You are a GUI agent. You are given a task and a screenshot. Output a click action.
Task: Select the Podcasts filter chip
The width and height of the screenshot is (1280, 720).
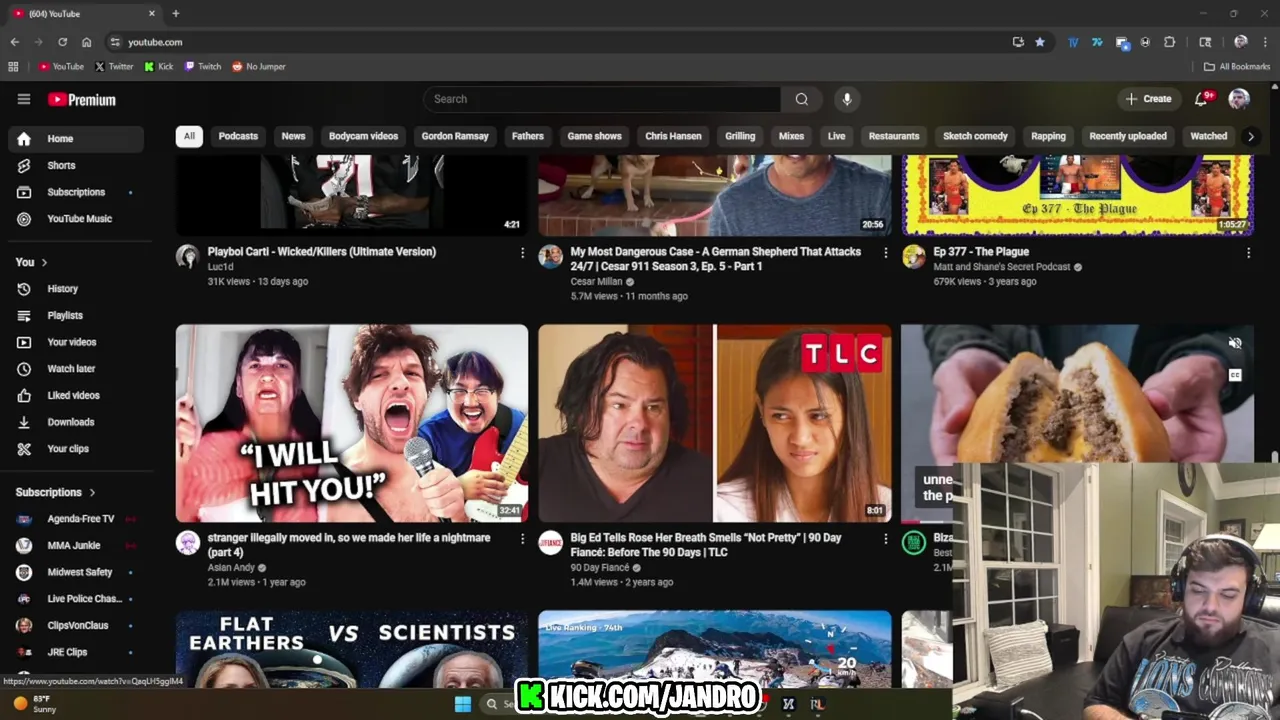tap(238, 136)
